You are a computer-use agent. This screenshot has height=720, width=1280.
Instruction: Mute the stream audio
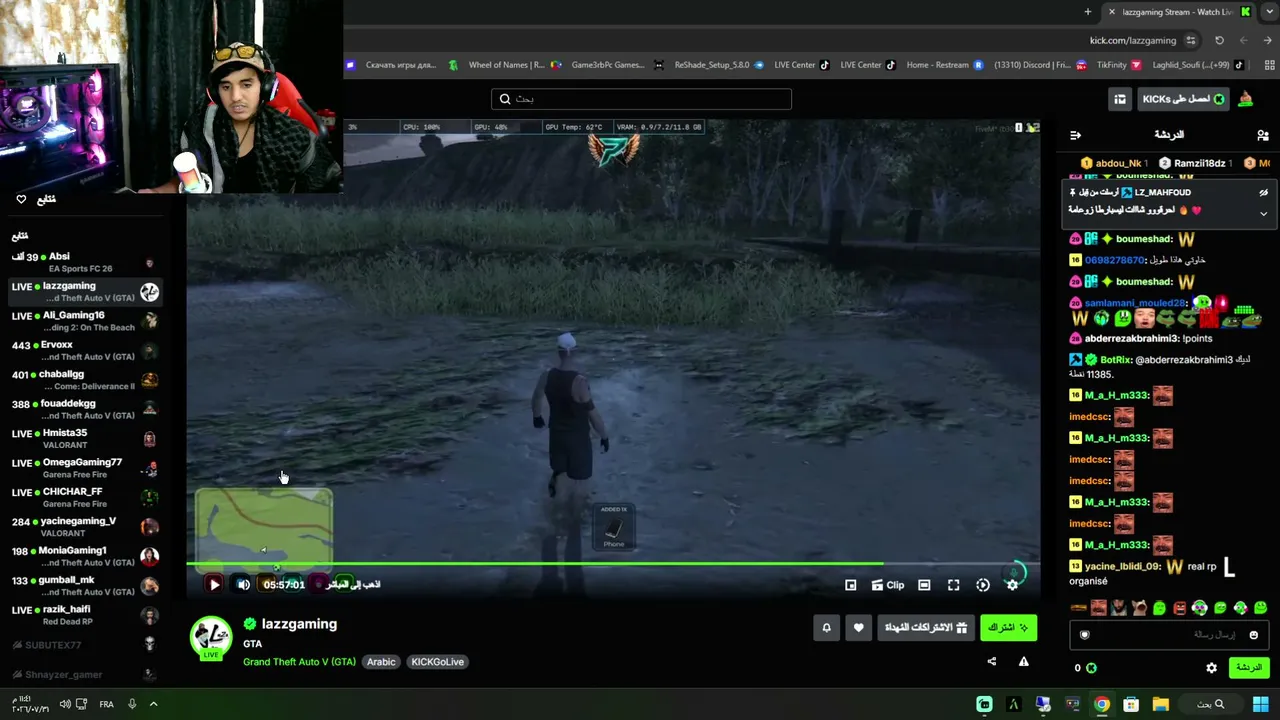[243, 585]
